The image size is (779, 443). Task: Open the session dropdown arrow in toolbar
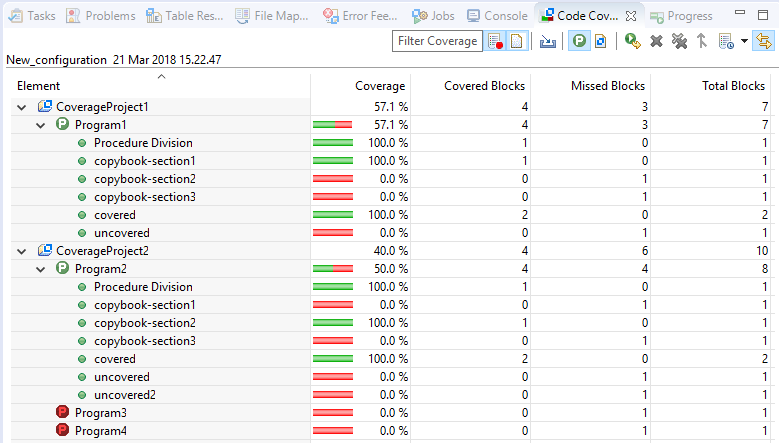tap(743, 41)
